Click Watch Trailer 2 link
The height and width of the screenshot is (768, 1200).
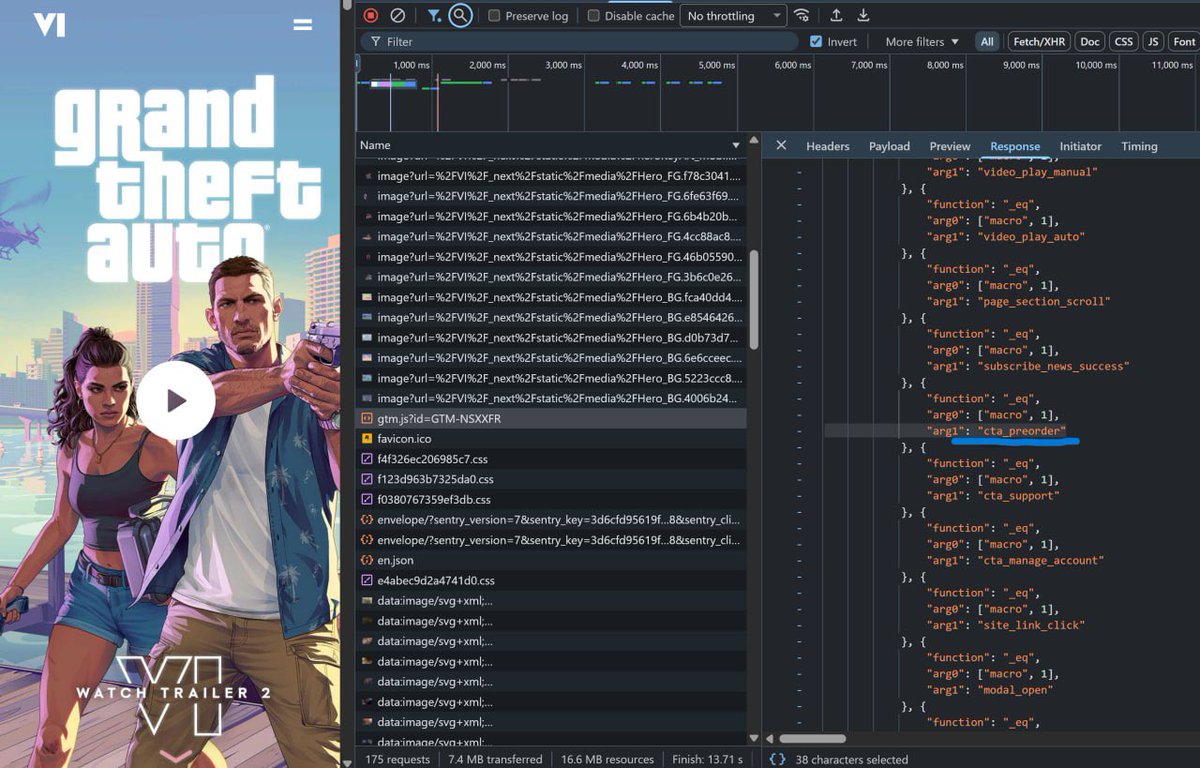click(174, 693)
